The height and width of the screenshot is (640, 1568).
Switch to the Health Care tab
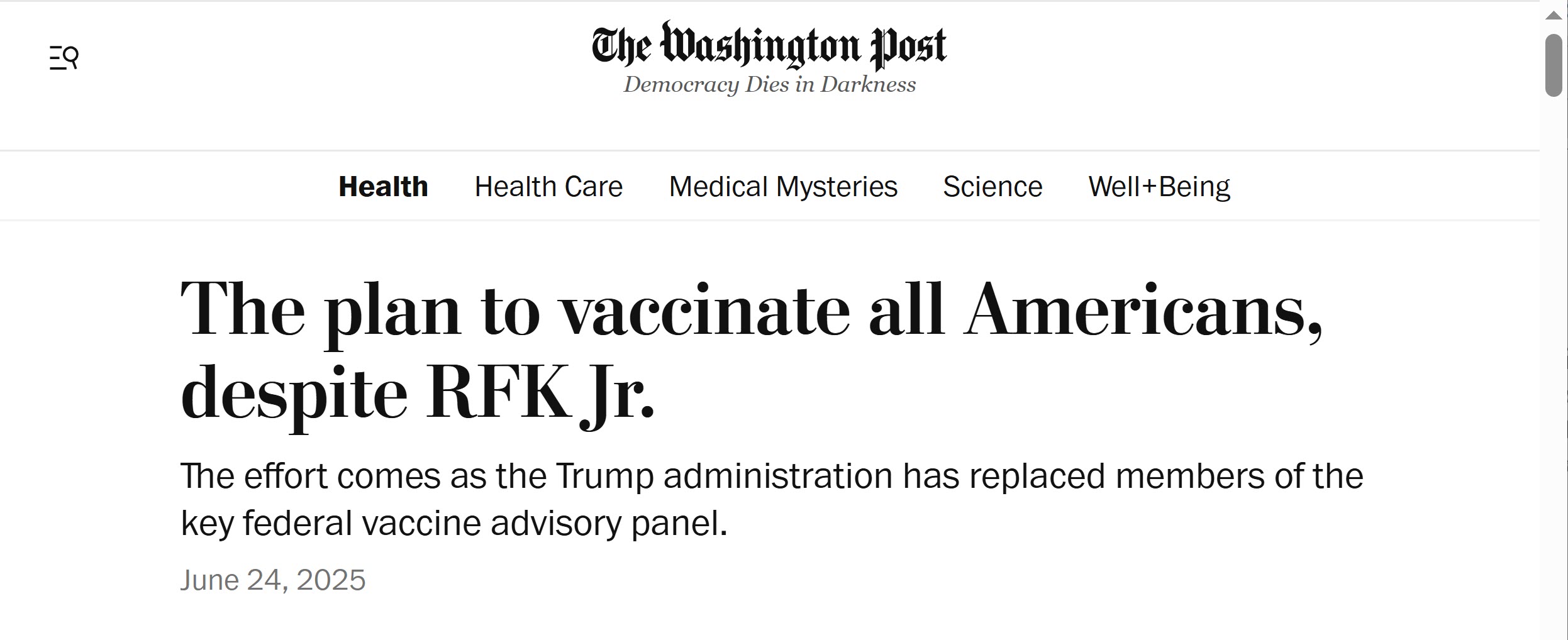548,187
